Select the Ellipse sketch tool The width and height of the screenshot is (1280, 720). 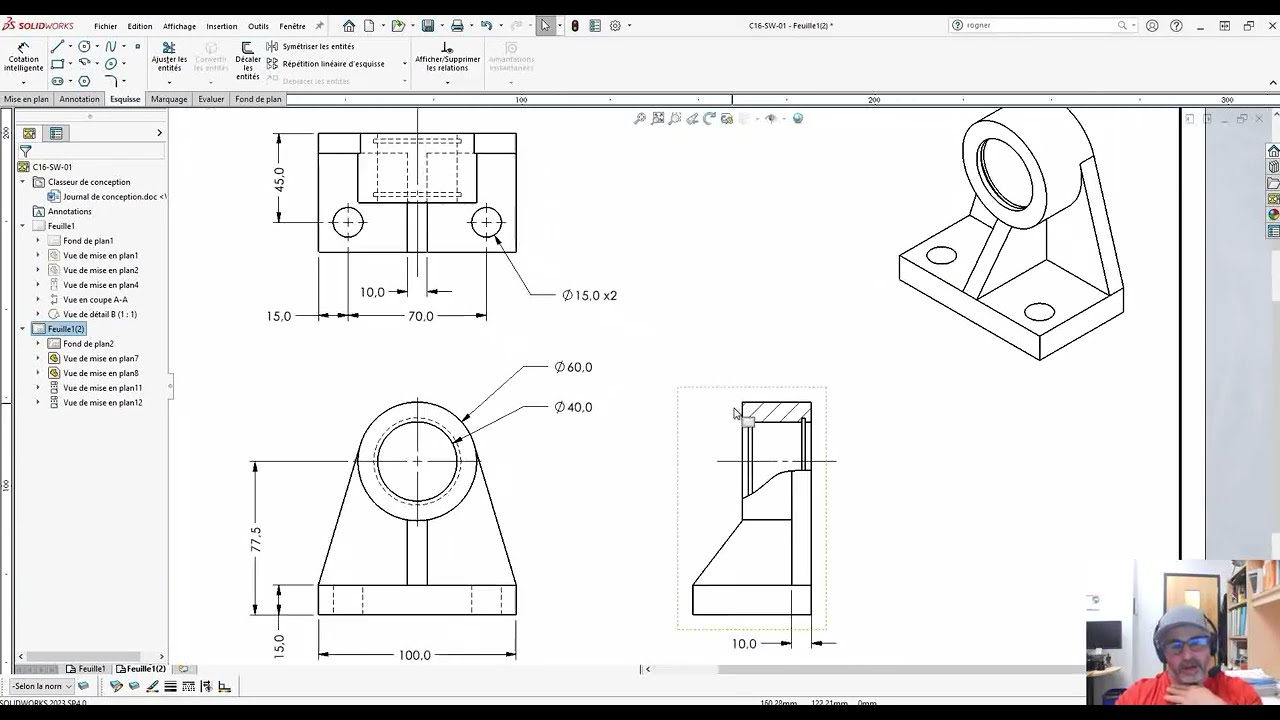(x=111, y=64)
